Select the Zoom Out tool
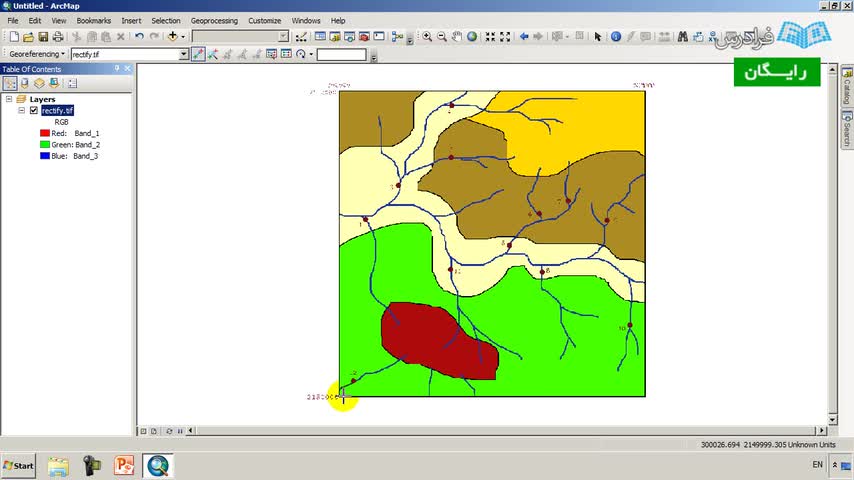 tap(442, 37)
